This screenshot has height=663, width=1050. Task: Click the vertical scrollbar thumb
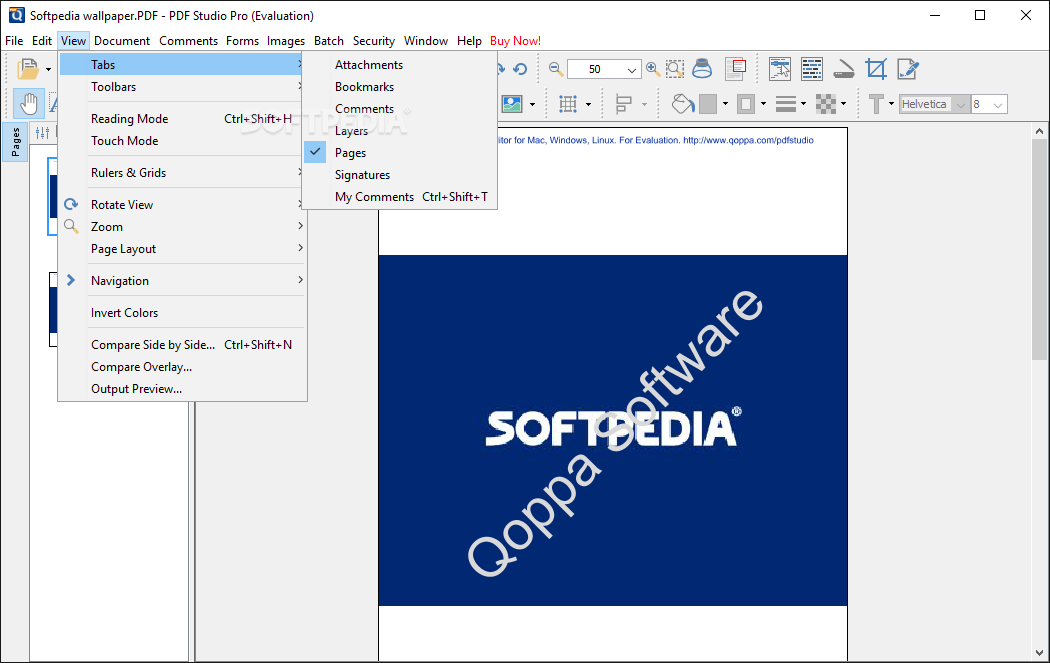coord(1039,249)
